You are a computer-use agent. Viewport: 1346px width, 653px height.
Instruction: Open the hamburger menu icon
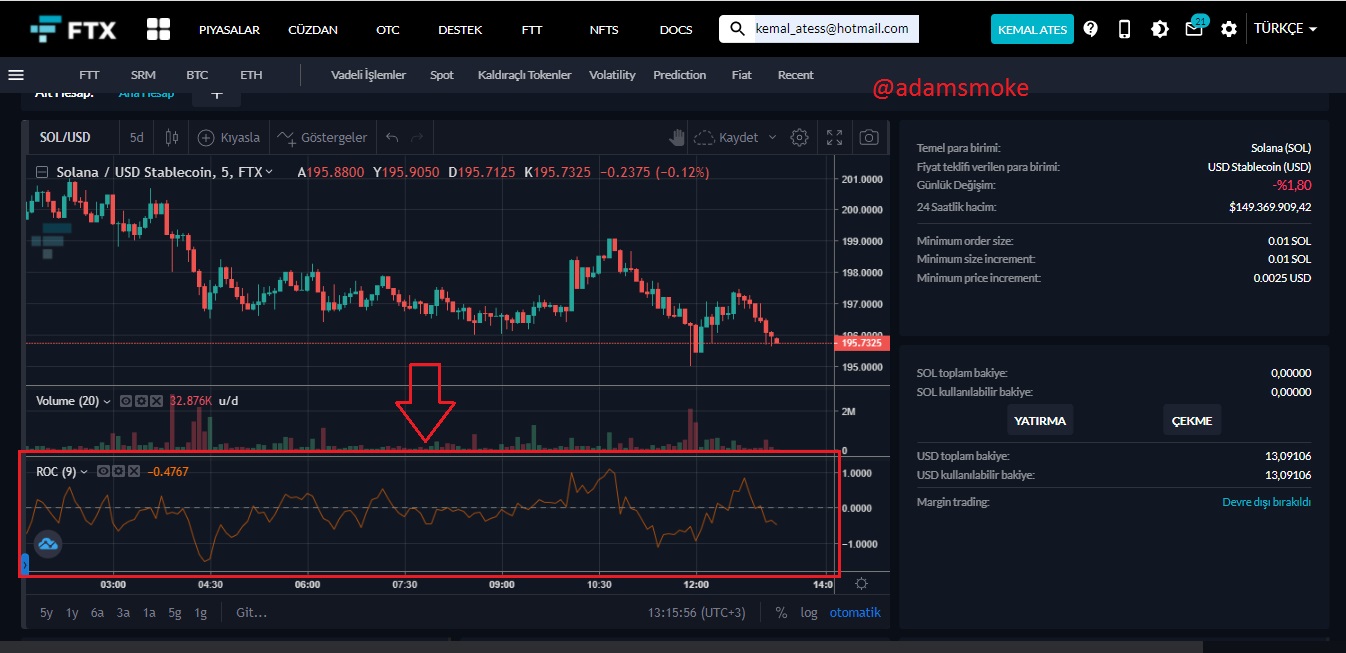[15, 75]
